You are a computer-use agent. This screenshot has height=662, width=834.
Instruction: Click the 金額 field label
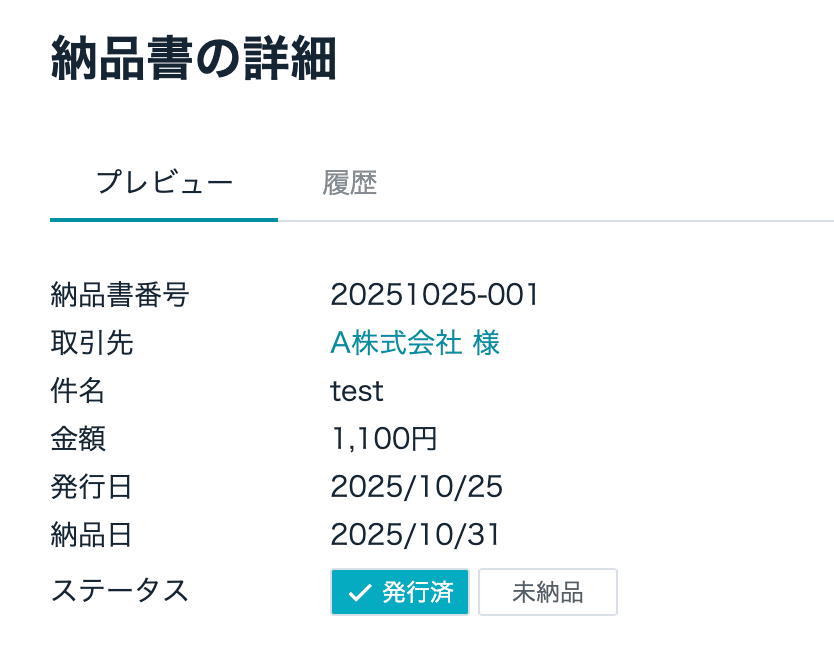[78, 439]
